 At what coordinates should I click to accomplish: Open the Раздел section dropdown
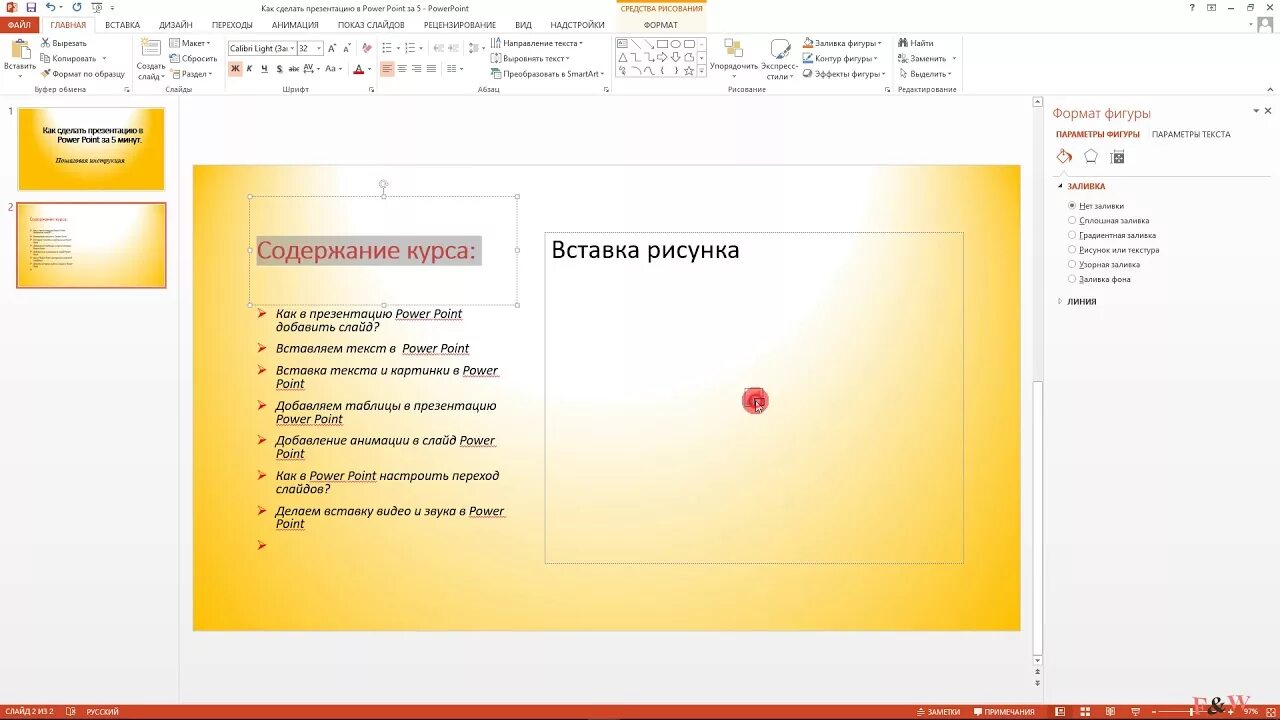coord(190,73)
